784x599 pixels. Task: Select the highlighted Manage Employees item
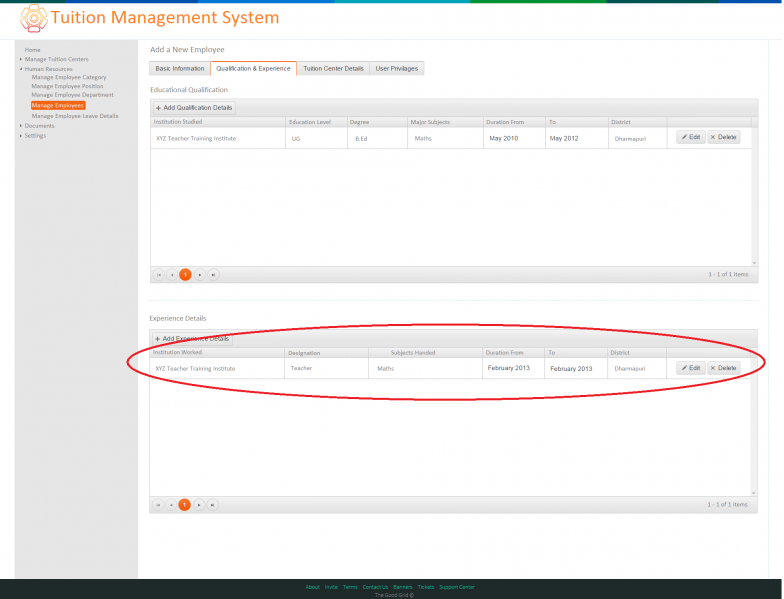(x=58, y=106)
